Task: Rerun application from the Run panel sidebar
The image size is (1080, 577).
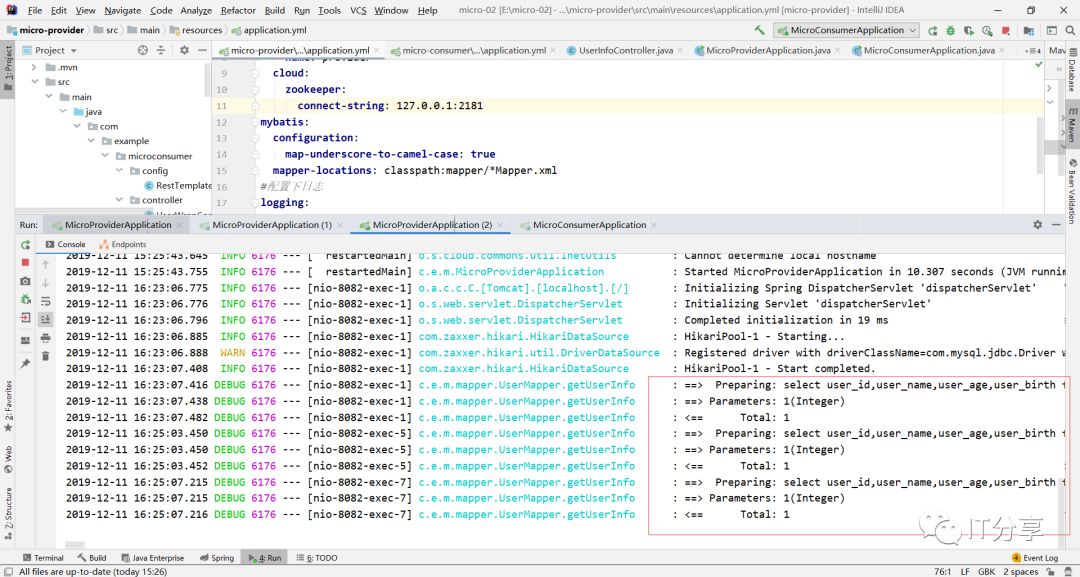Action: pos(25,244)
